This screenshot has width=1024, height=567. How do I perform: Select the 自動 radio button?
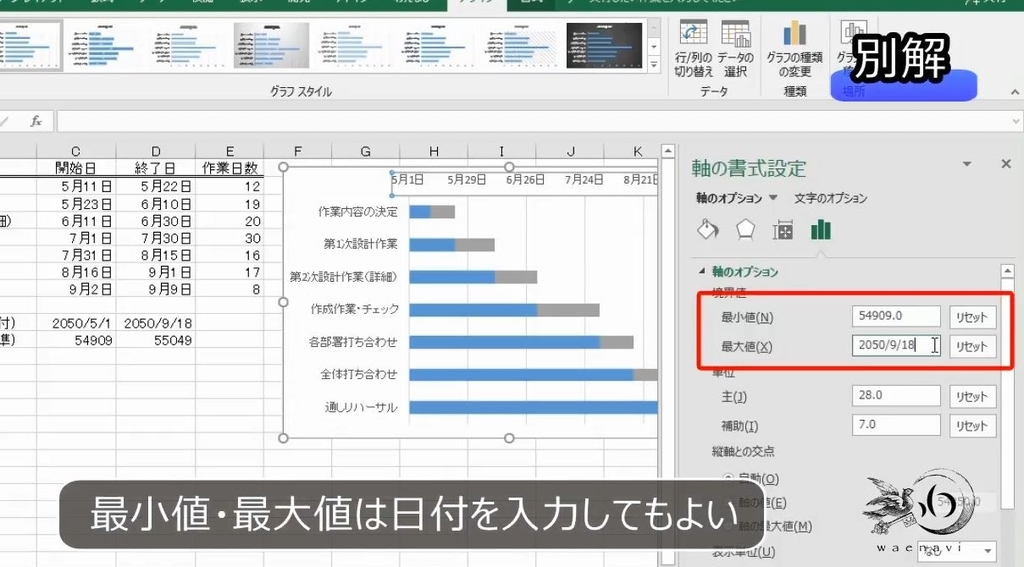coord(728,479)
